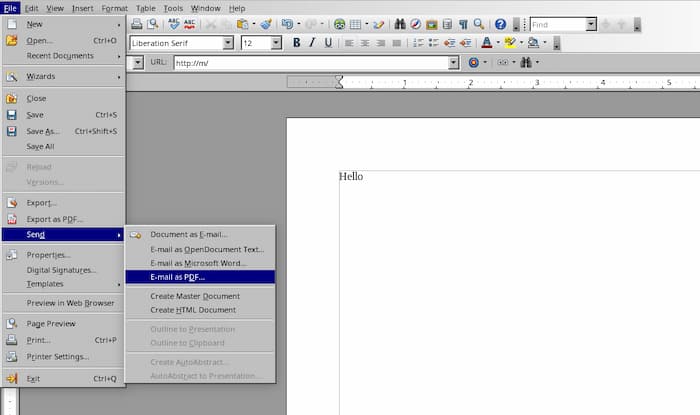Click the Font Color swatch button

click(x=486, y=43)
